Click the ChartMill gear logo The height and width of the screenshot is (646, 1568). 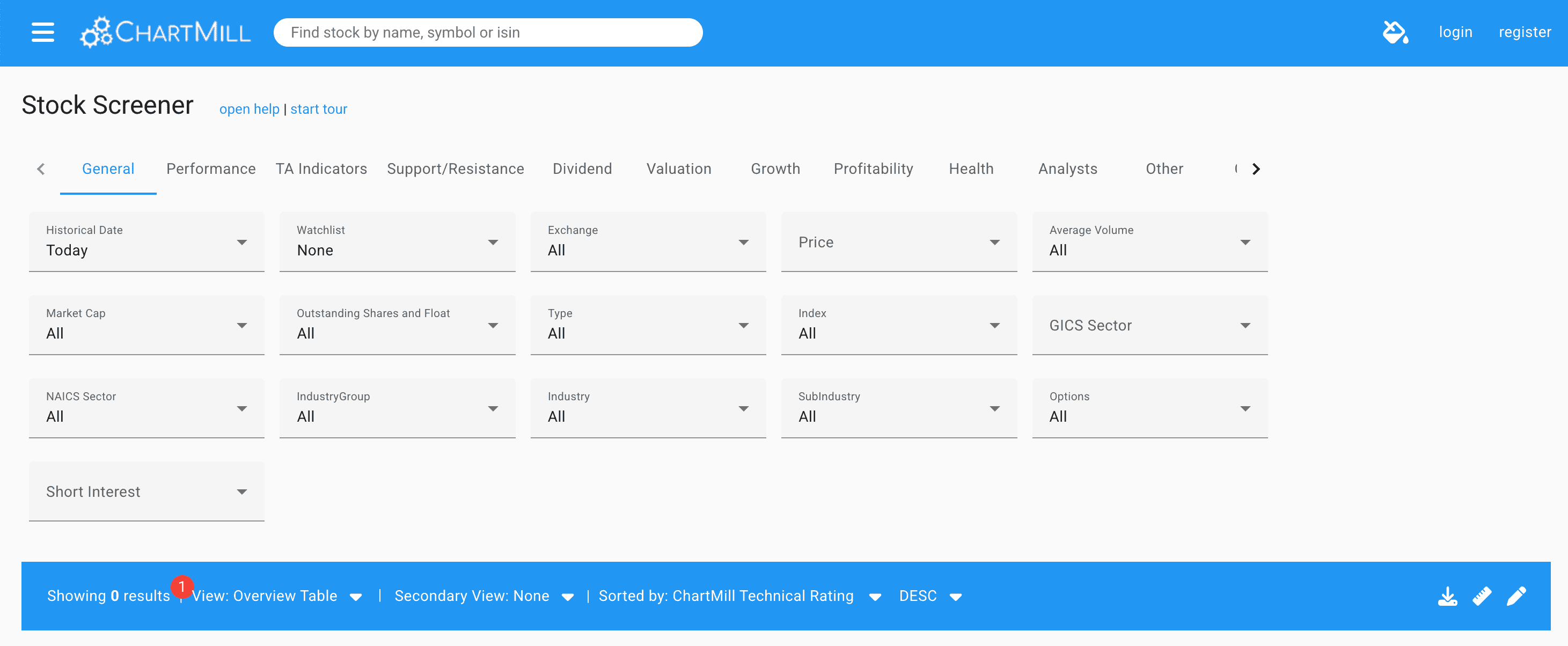click(x=97, y=32)
